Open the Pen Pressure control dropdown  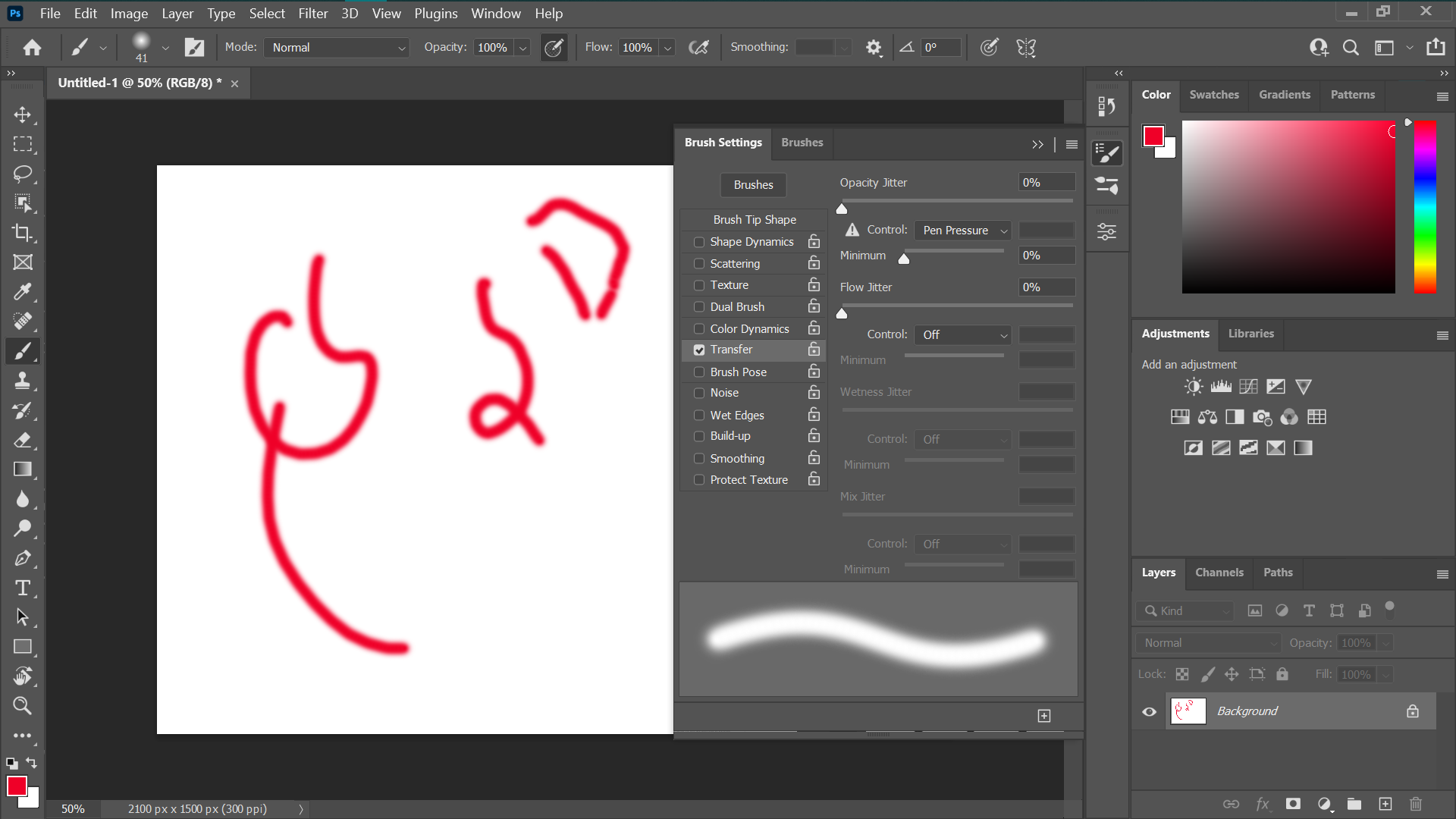pos(962,230)
